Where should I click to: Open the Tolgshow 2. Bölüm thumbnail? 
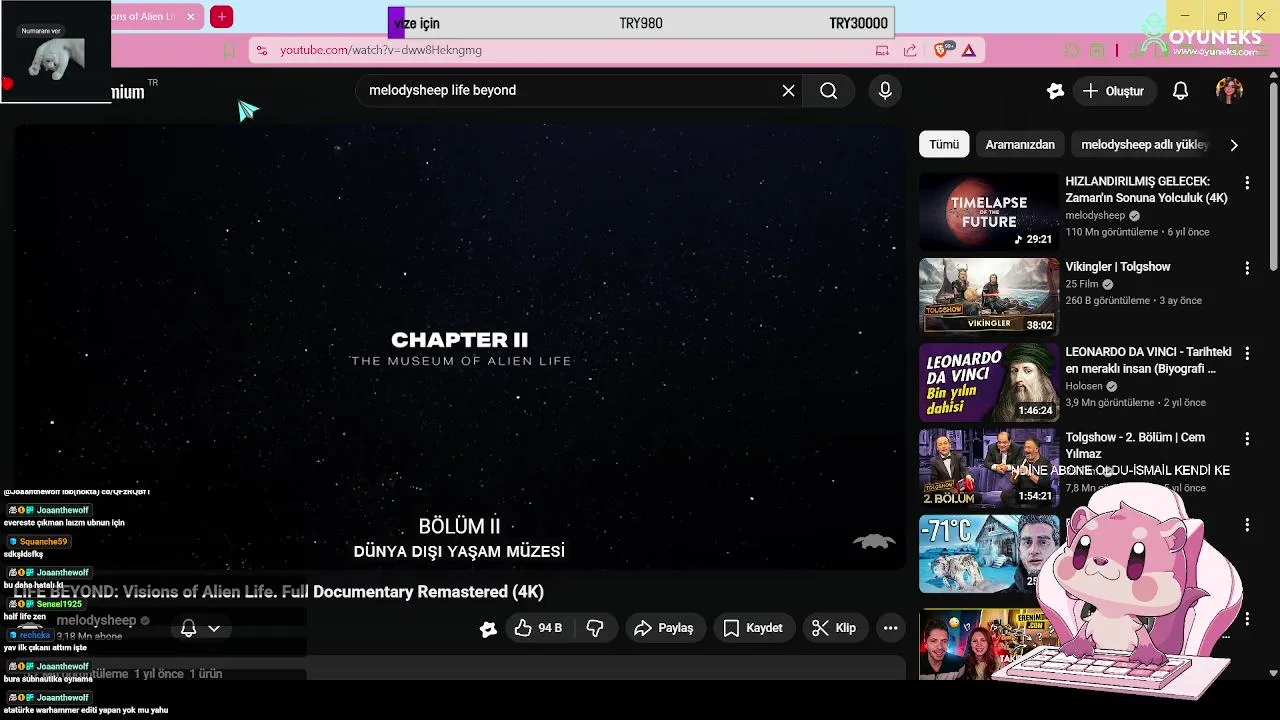[988, 468]
